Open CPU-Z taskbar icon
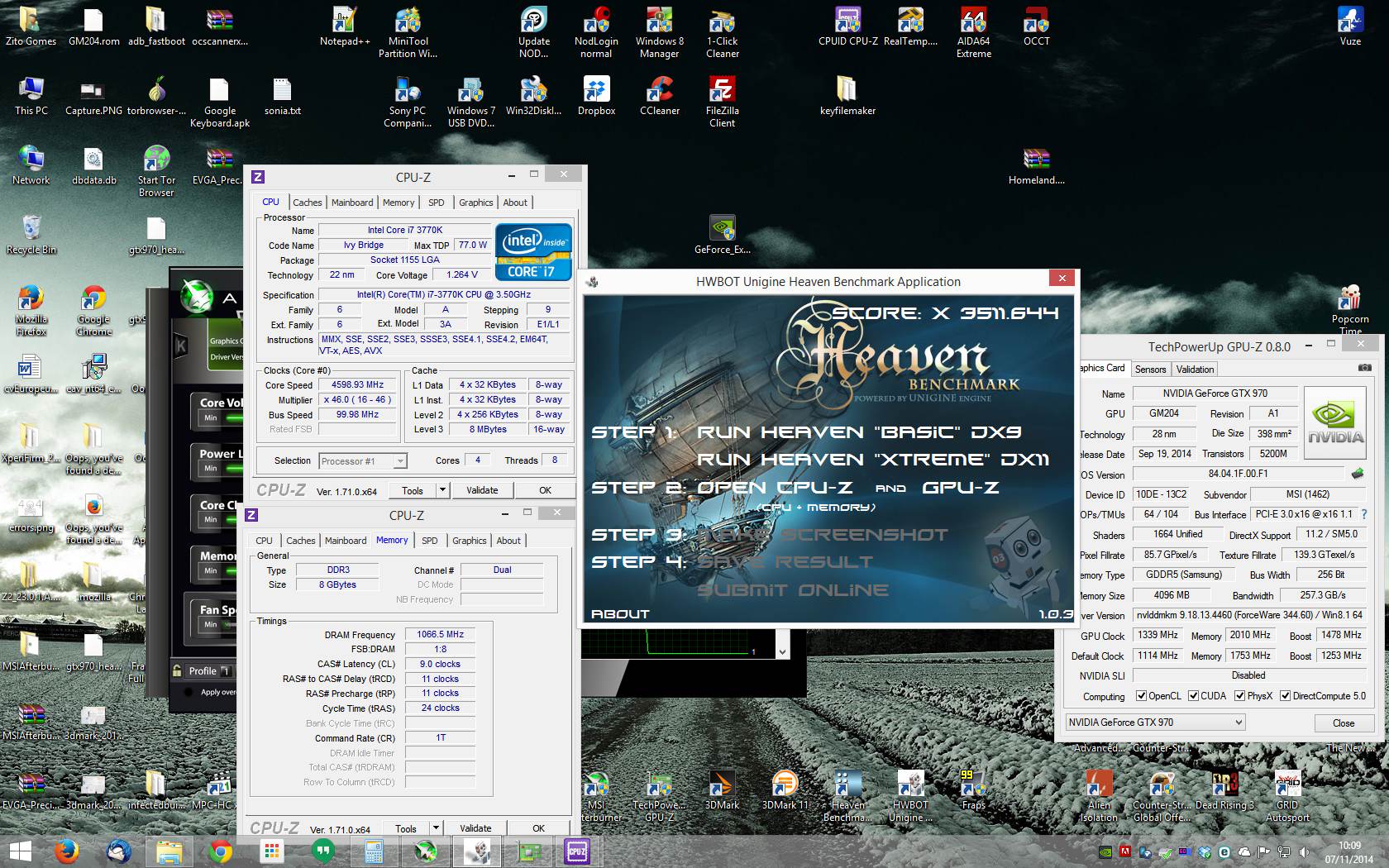This screenshot has height=868, width=1389. [x=577, y=851]
